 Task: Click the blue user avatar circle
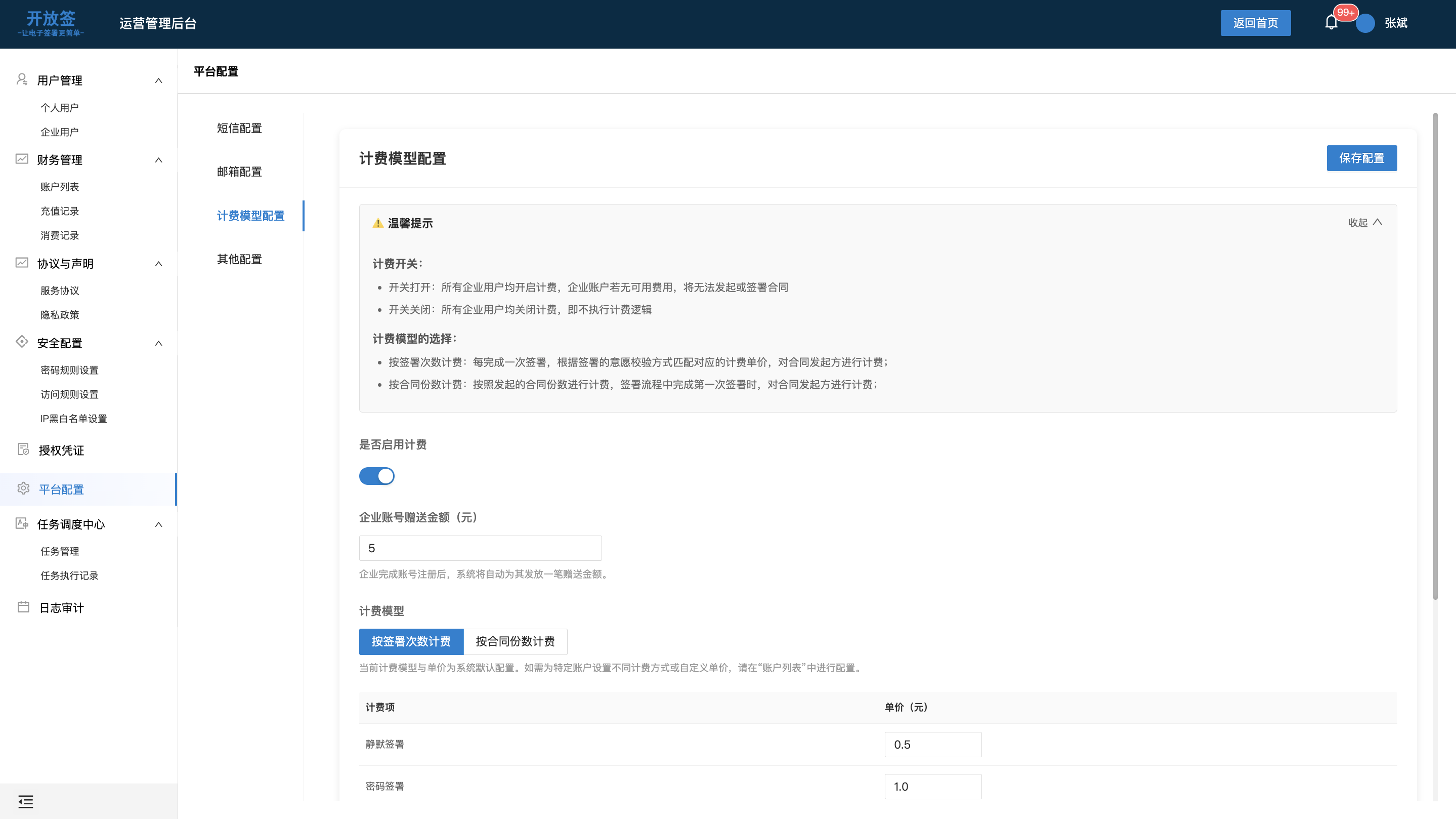[x=1365, y=23]
